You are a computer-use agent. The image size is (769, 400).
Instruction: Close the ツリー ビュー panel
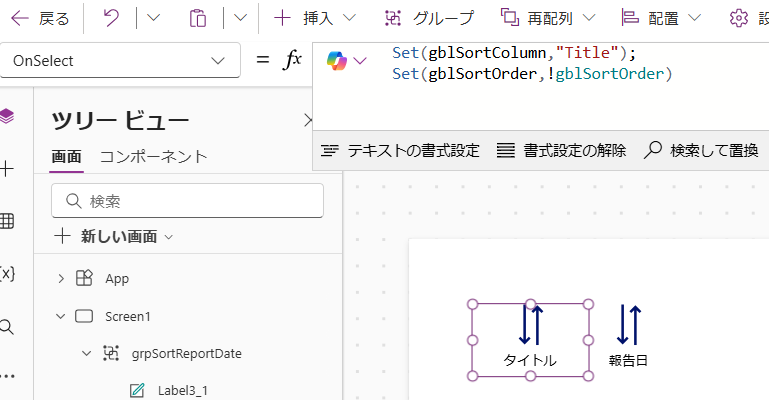click(308, 120)
